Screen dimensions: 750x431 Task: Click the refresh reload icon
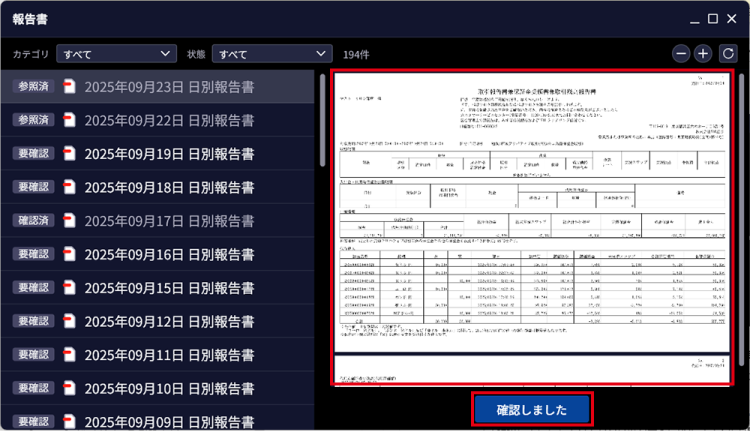(729, 53)
